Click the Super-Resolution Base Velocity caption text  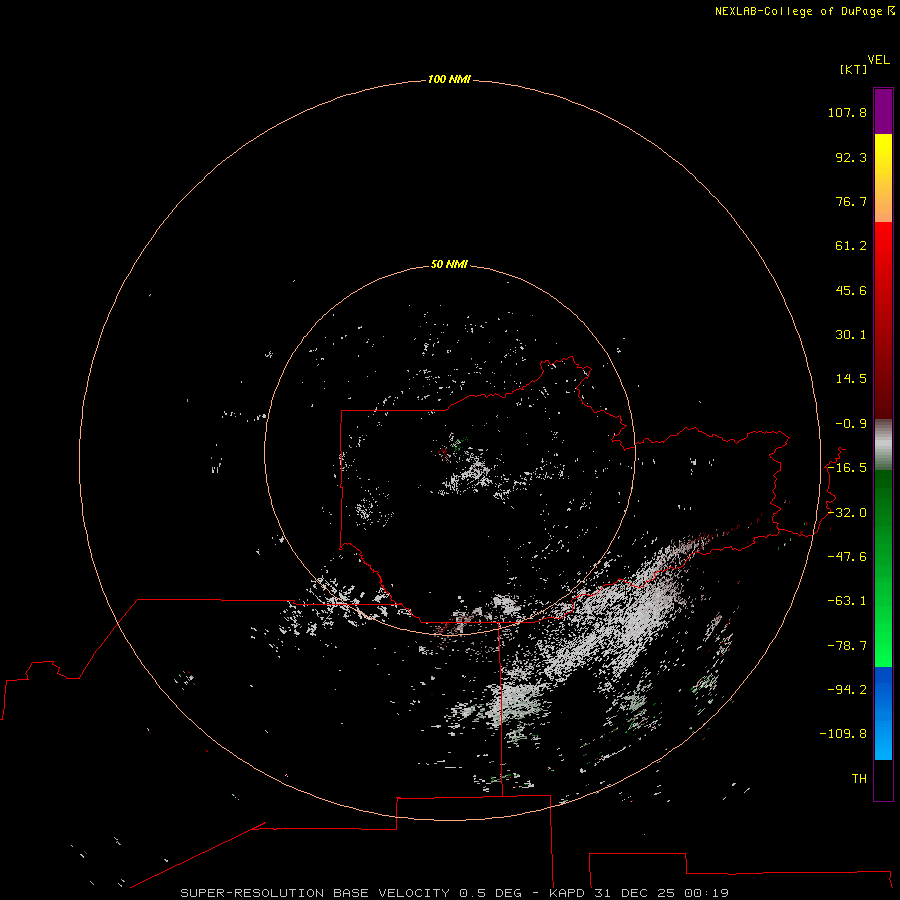(x=455, y=893)
